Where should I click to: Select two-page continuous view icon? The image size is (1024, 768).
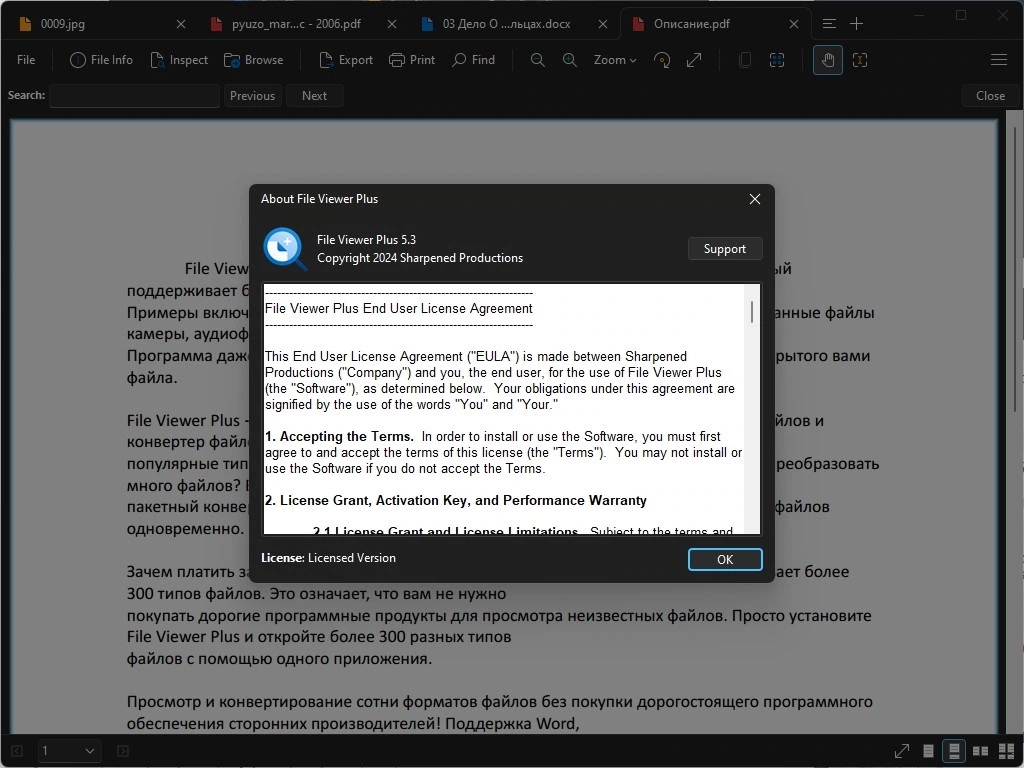(x=1006, y=751)
